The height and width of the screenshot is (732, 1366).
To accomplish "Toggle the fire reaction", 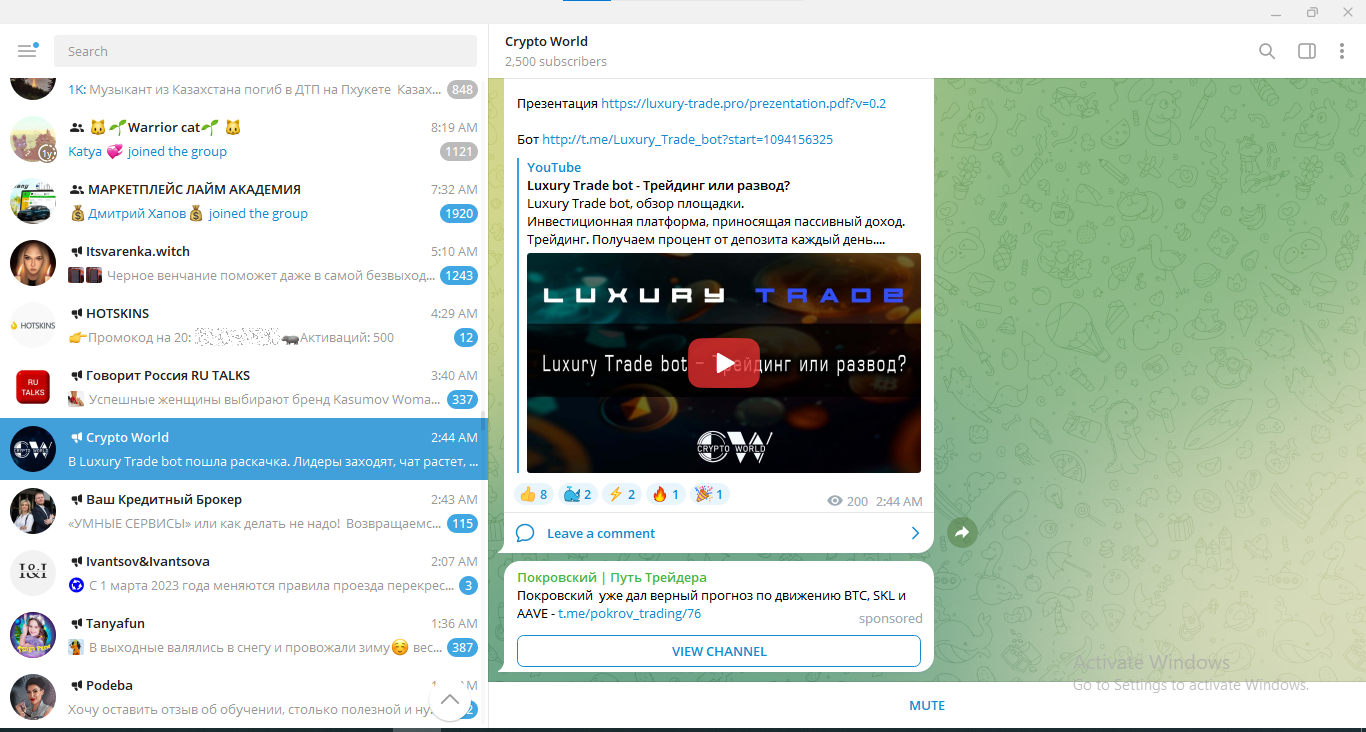I will [666, 494].
